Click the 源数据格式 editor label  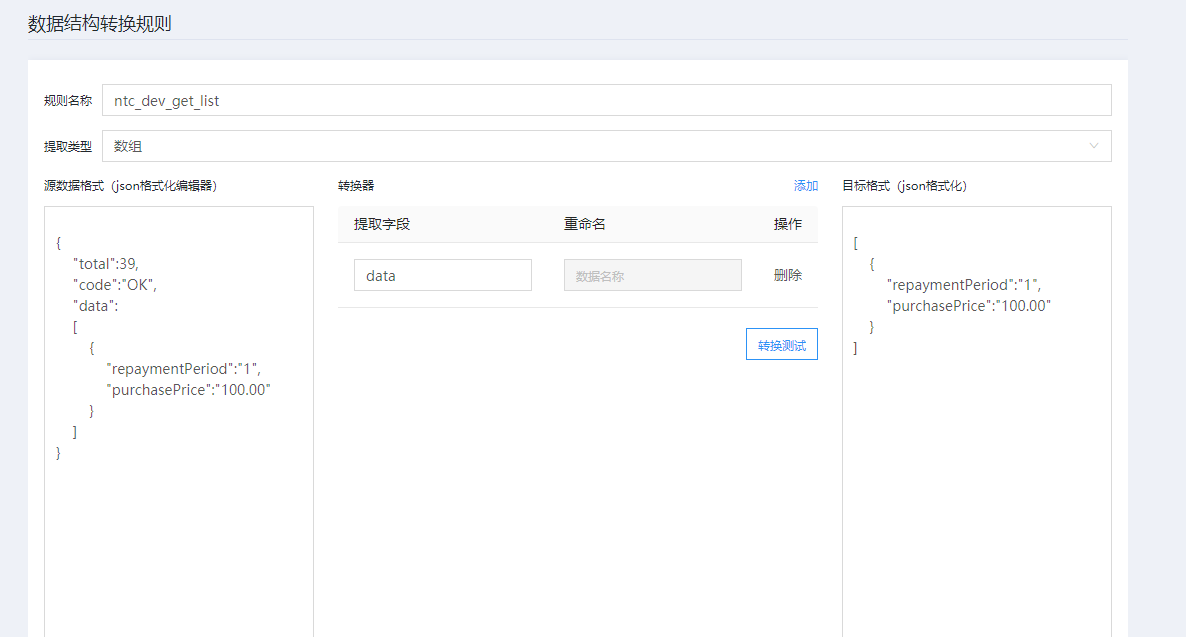point(130,185)
